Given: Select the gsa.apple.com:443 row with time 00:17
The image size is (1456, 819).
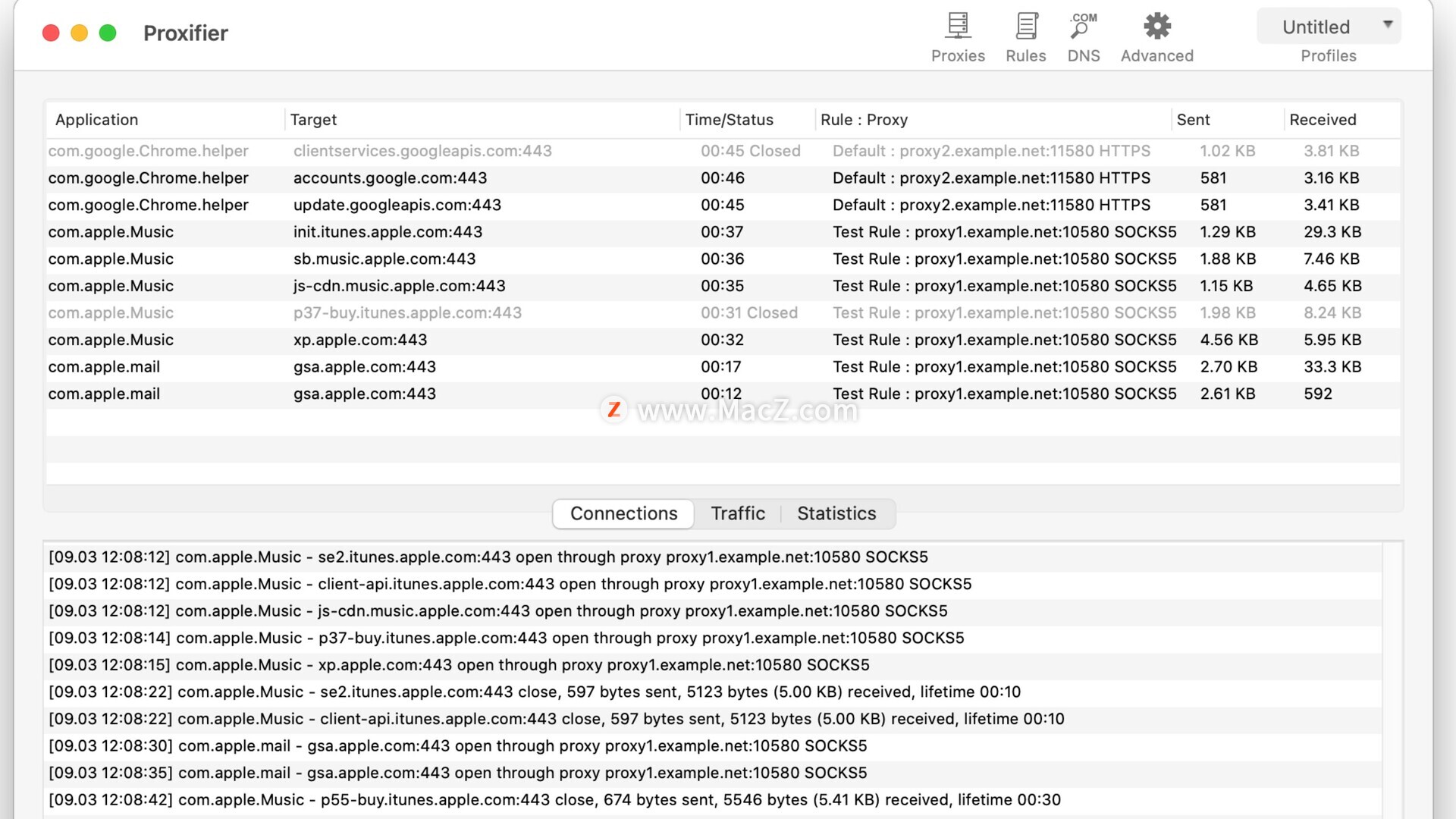Looking at the screenshot, I should [723, 367].
